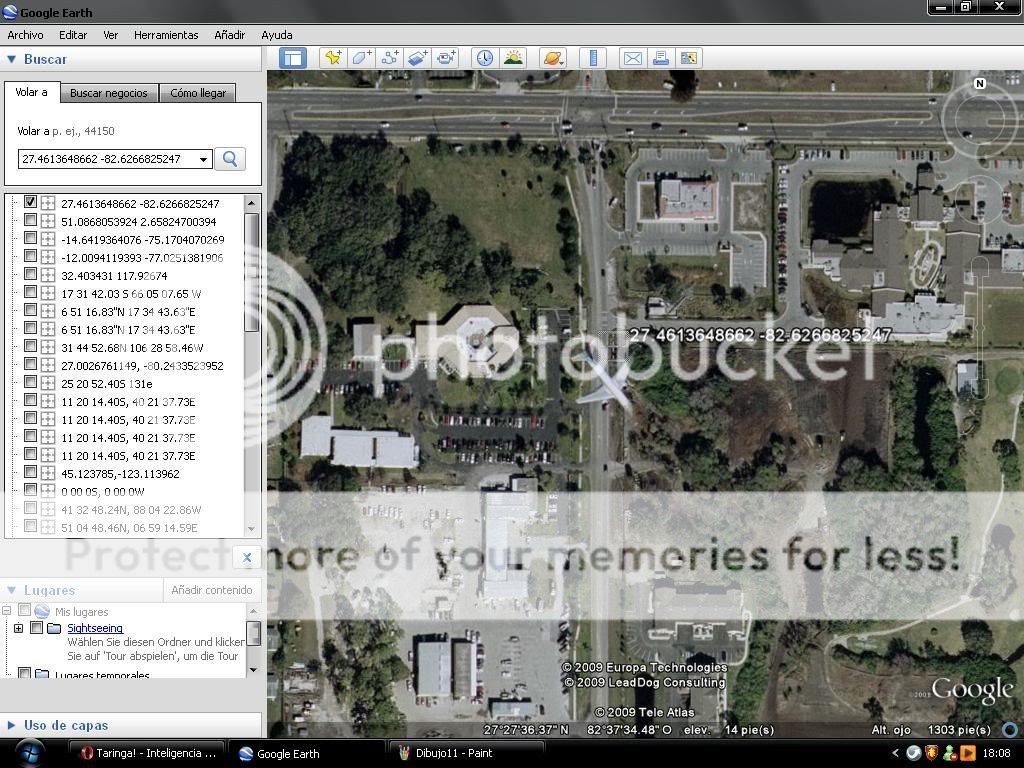The image size is (1024, 768).
Task: Select the Volar a tab
Action: pyautogui.click(x=31, y=92)
